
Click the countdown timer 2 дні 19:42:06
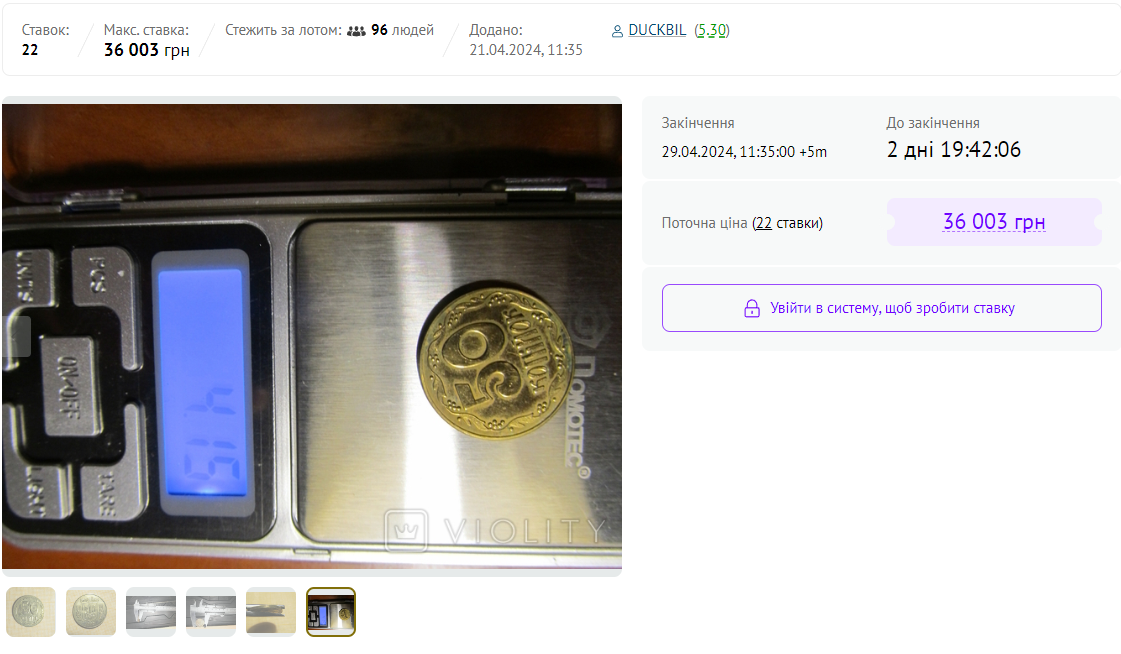pyautogui.click(x=954, y=149)
